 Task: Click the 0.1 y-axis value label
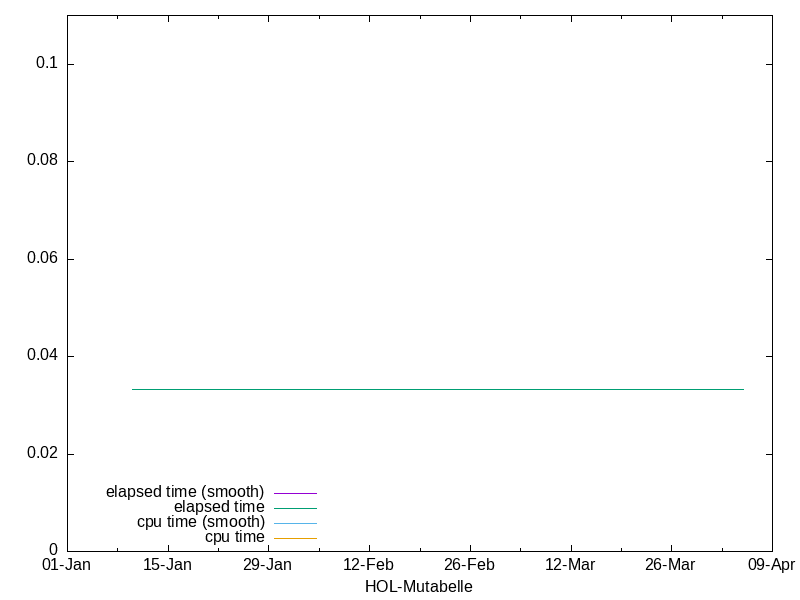point(47,64)
